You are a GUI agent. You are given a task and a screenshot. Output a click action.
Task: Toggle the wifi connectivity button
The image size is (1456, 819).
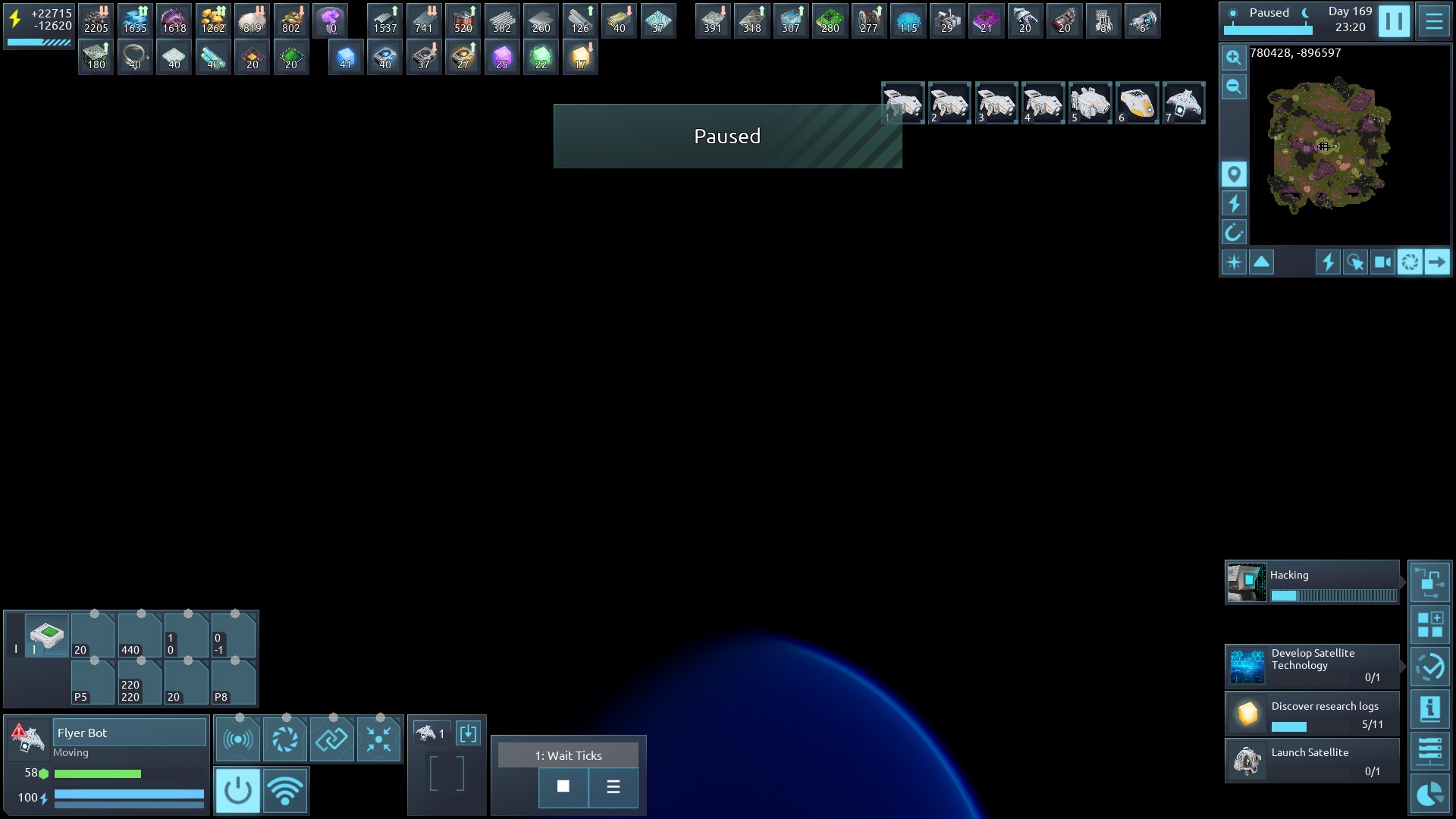pos(285,790)
